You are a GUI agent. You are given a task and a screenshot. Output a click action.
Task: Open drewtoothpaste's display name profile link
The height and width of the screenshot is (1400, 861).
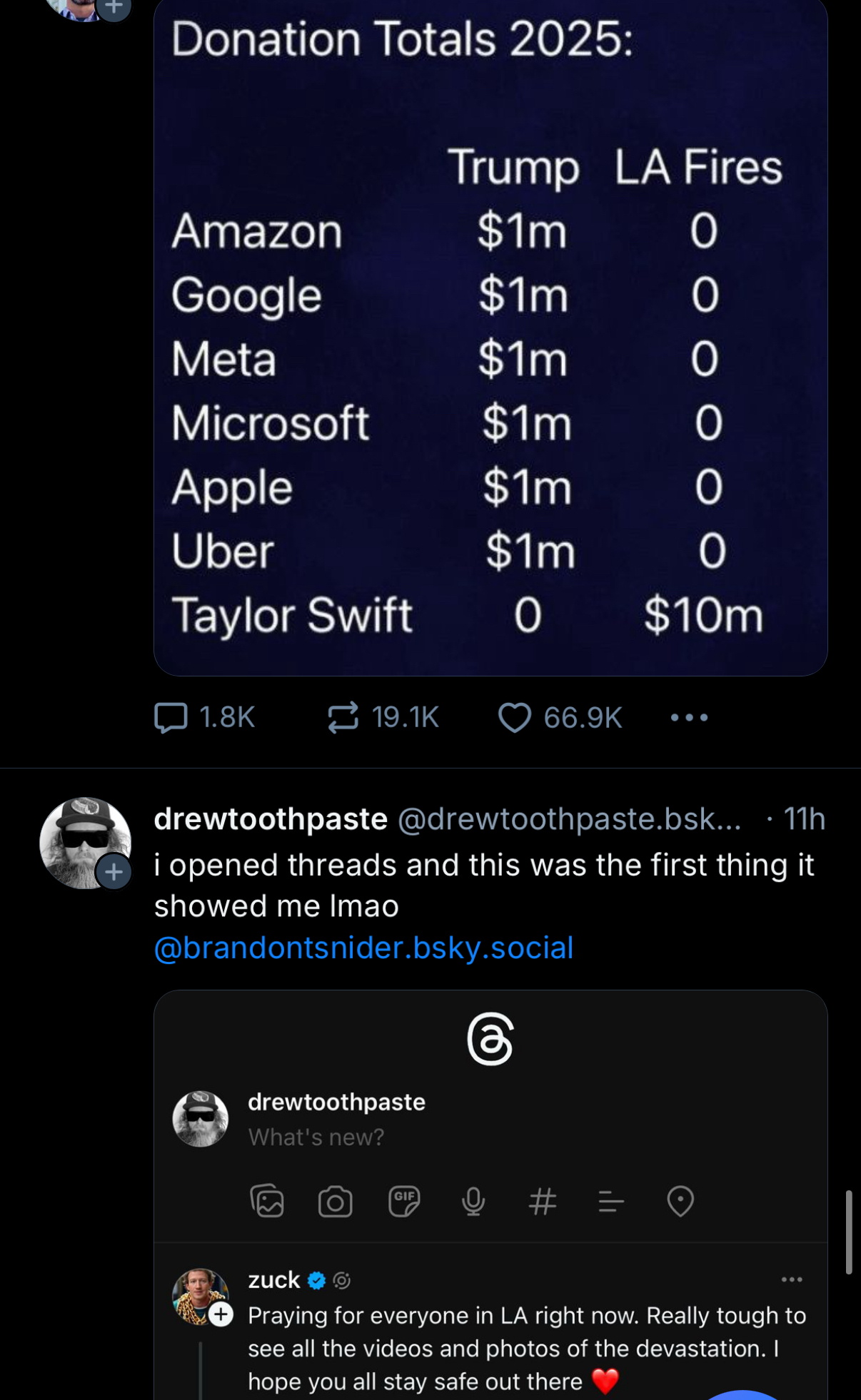click(x=271, y=819)
